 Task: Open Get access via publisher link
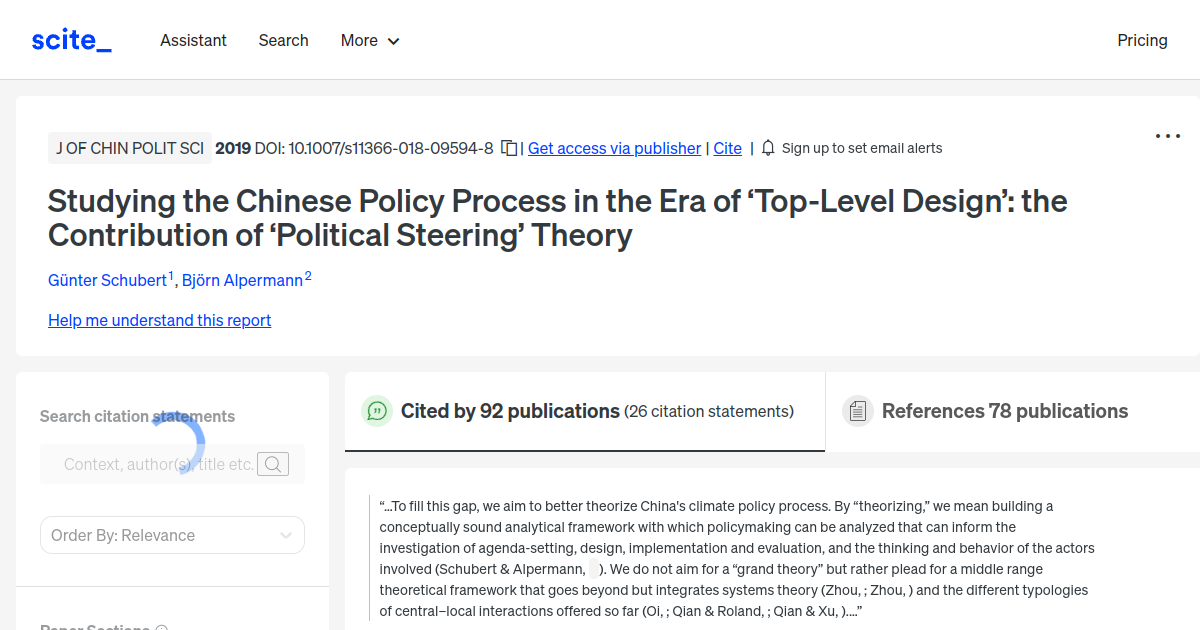click(613, 148)
